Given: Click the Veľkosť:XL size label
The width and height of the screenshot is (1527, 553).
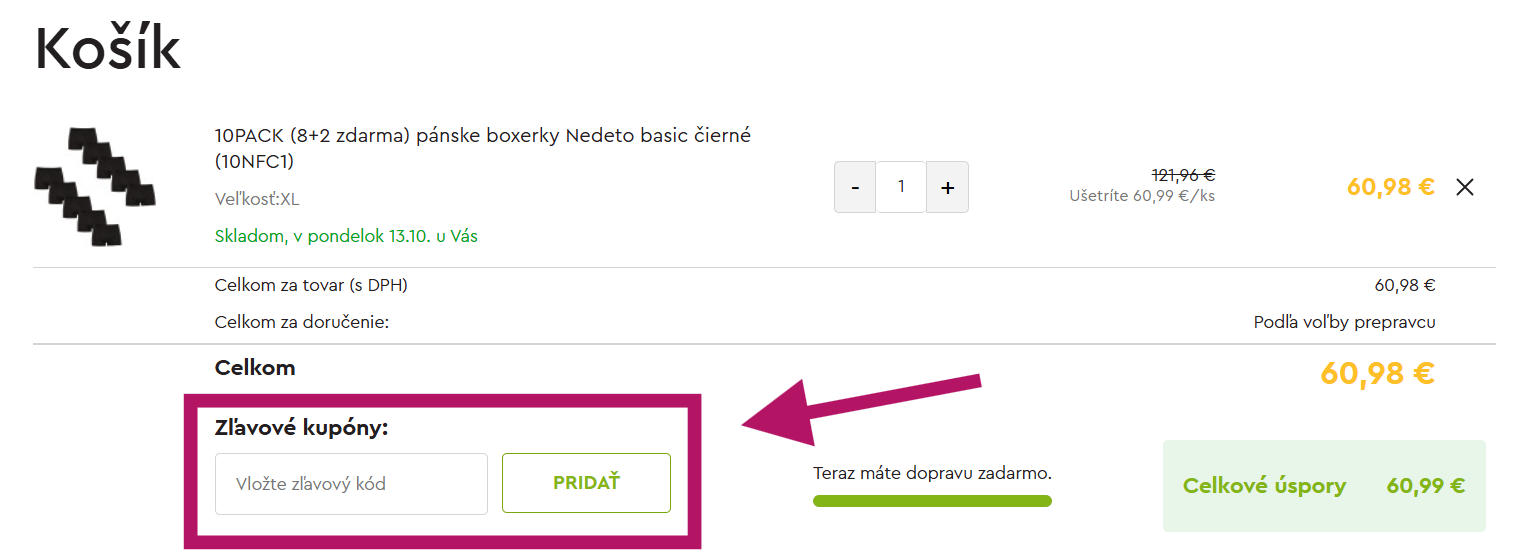Looking at the screenshot, I should pyautogui.click(x=257, y=199).
